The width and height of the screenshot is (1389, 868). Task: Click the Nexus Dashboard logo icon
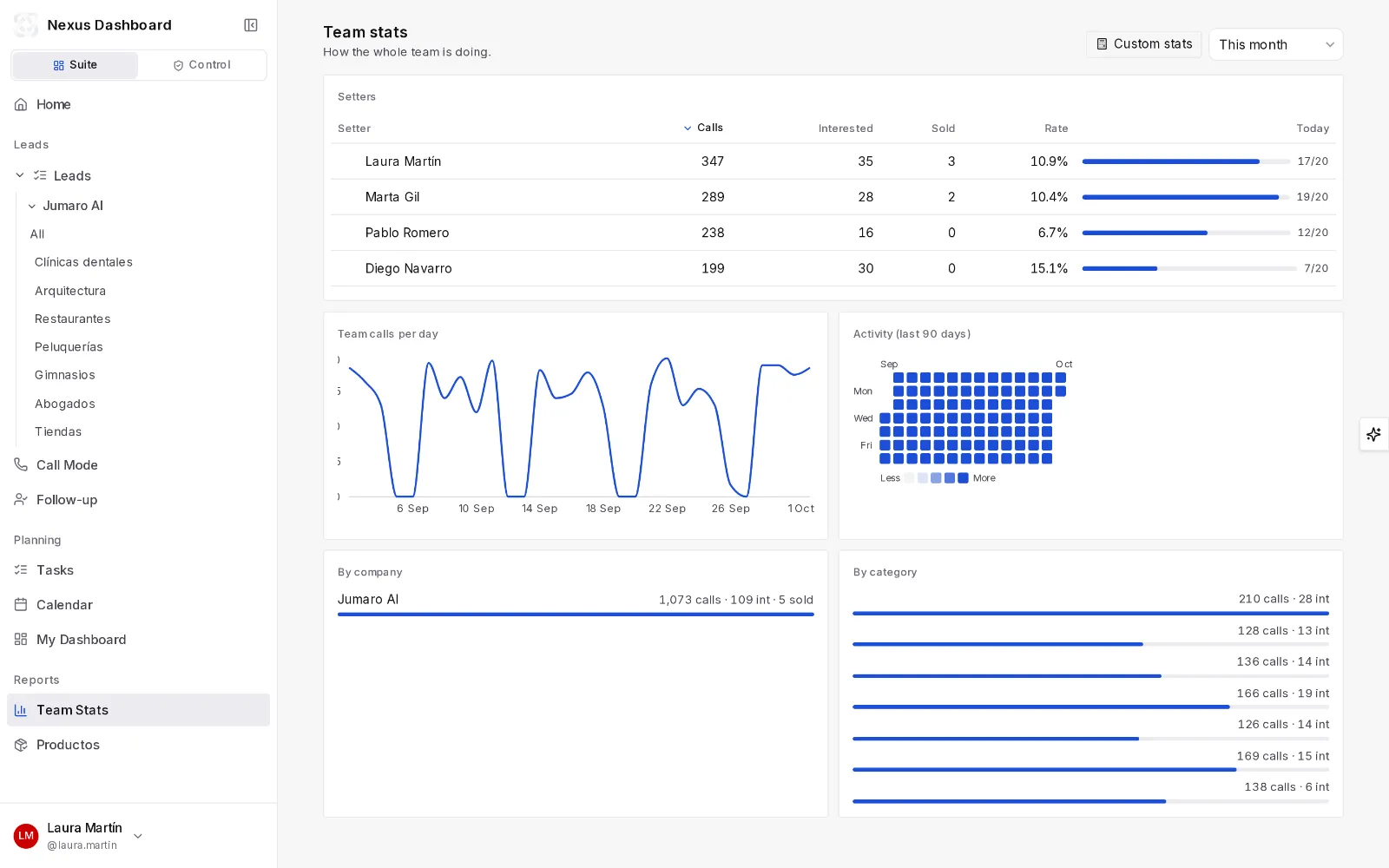click(x=26, y=25)
